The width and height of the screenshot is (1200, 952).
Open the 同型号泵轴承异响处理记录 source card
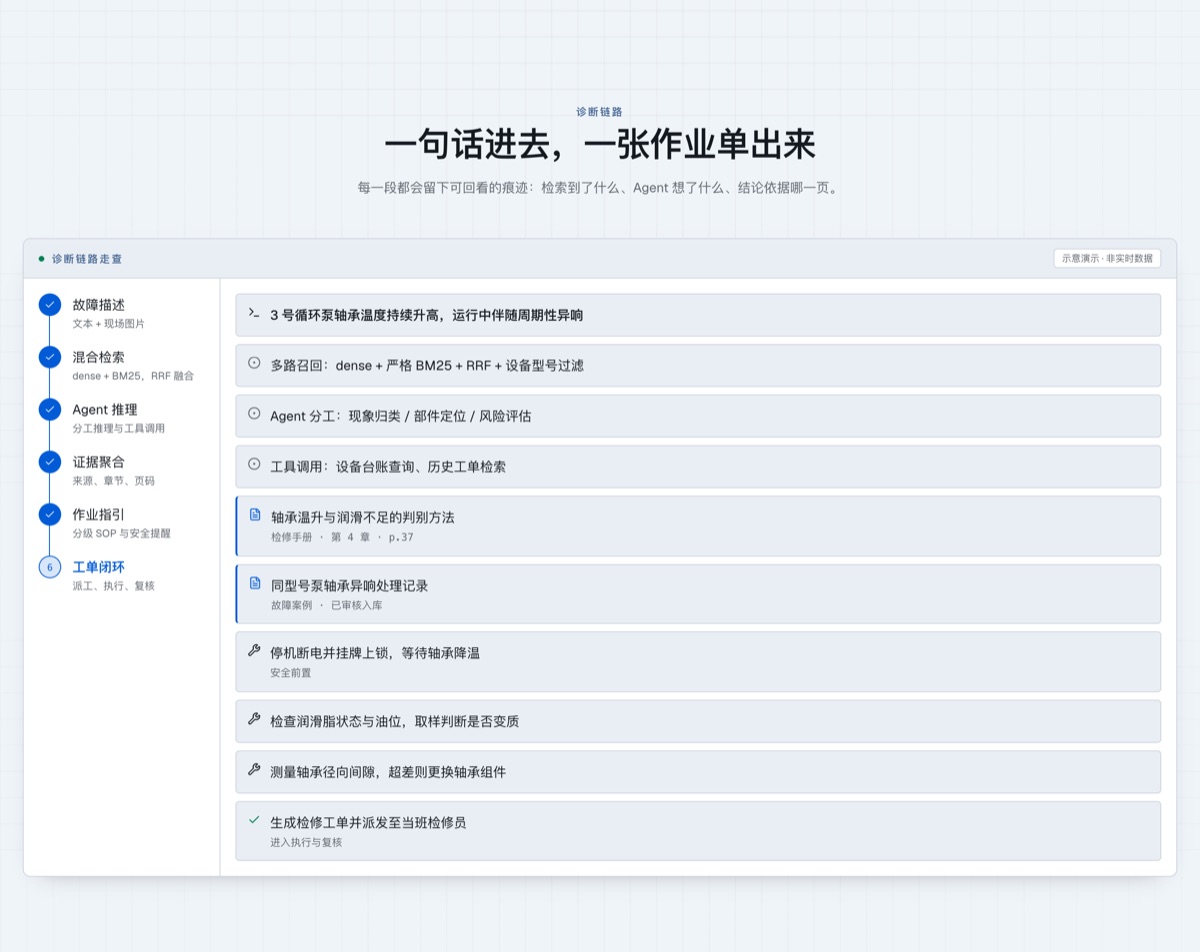(x=698, y=594)
